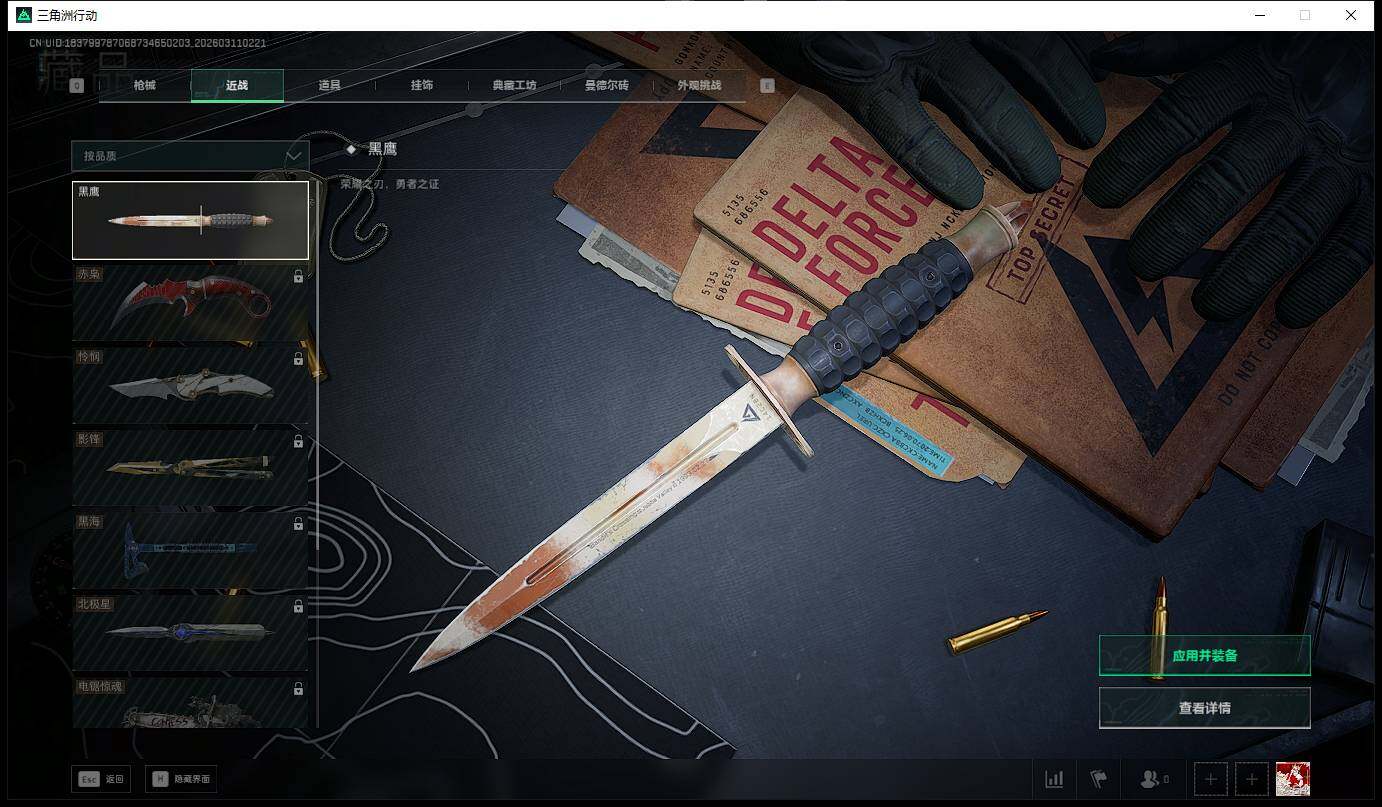Select the 近战 tab
Screen dimensions: 1382x807
[x=237, y=86]
